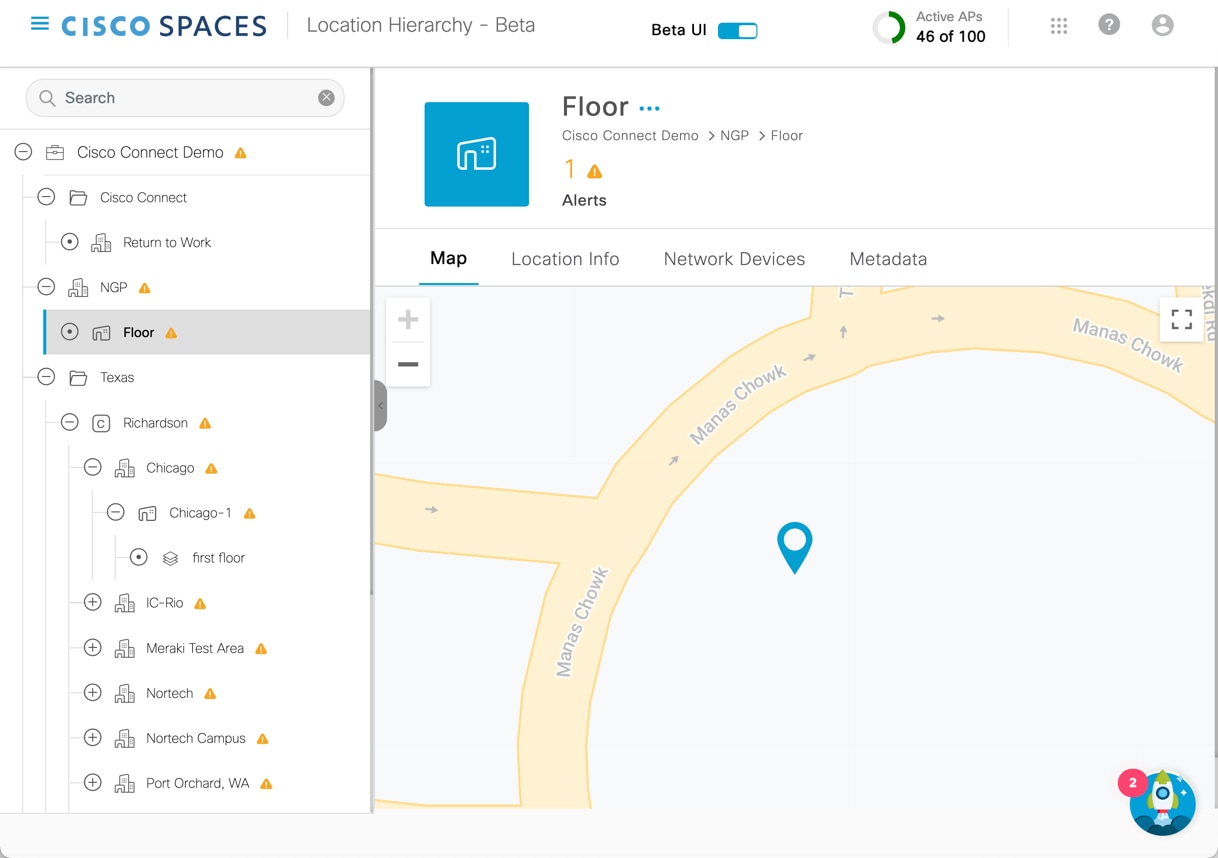Open the help question mark icon
1218x858 pixels.
point(1109,25)
